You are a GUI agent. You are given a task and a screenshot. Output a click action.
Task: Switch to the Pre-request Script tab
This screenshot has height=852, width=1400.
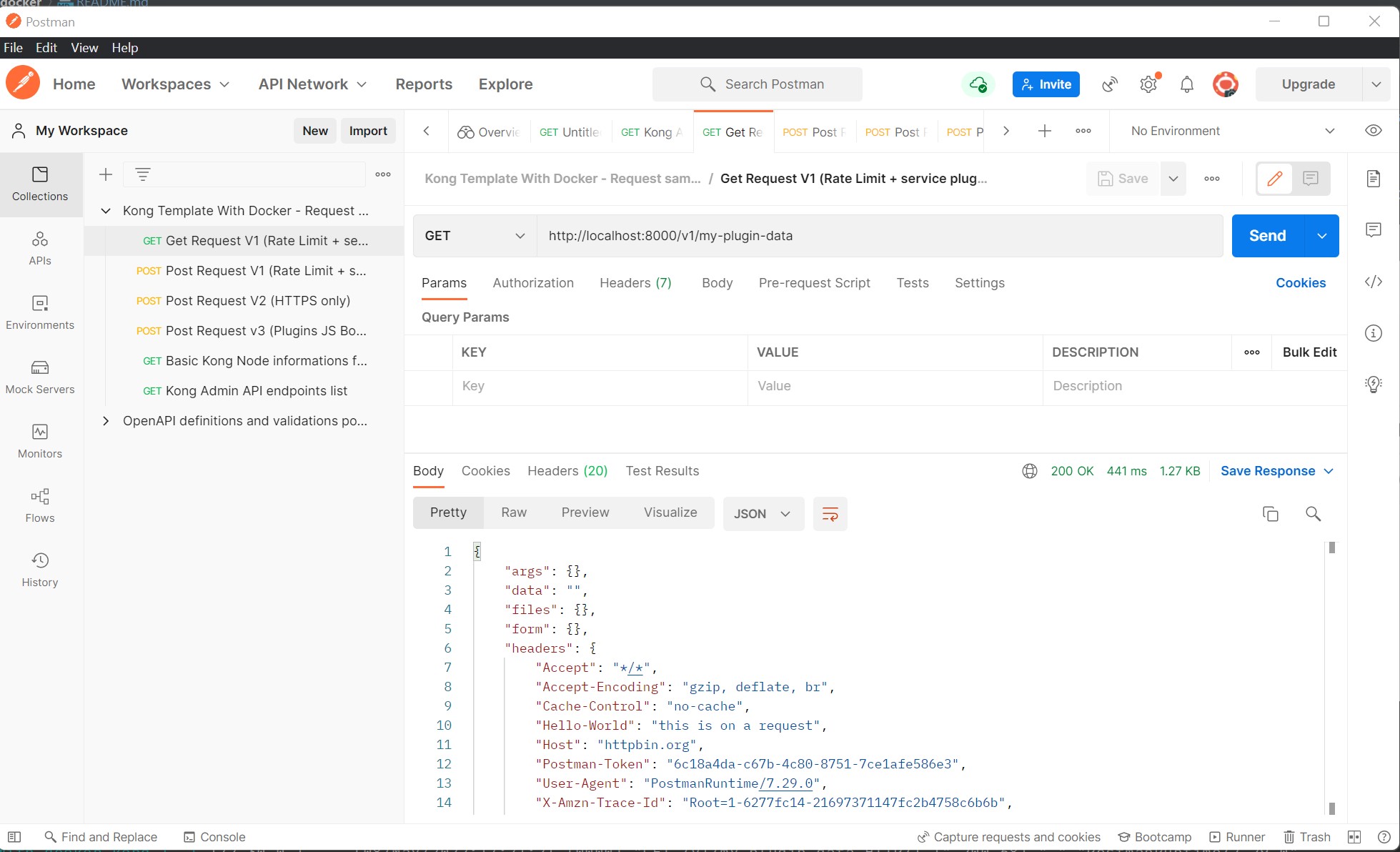pyautogui.click(x=814, y=283)
